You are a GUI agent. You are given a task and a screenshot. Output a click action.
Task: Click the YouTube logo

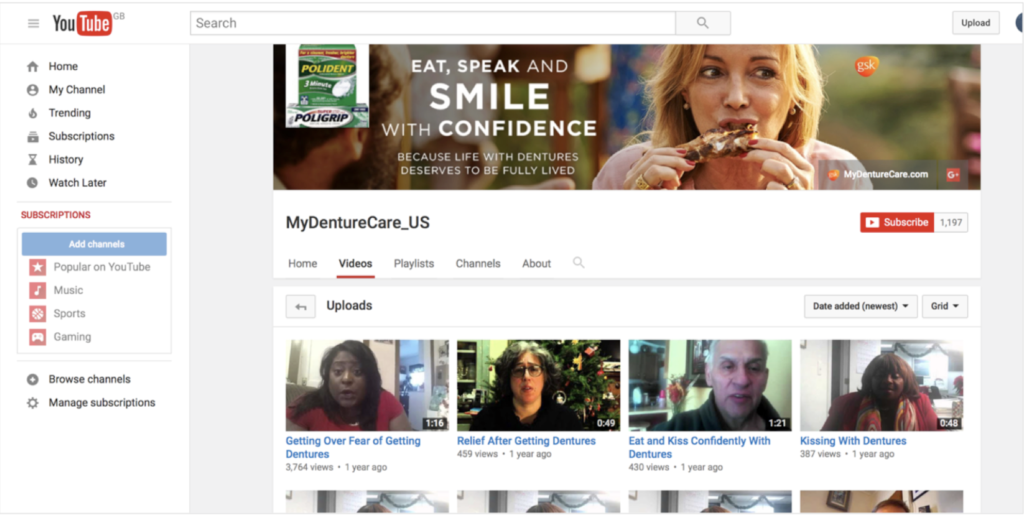tap(83, 23)
